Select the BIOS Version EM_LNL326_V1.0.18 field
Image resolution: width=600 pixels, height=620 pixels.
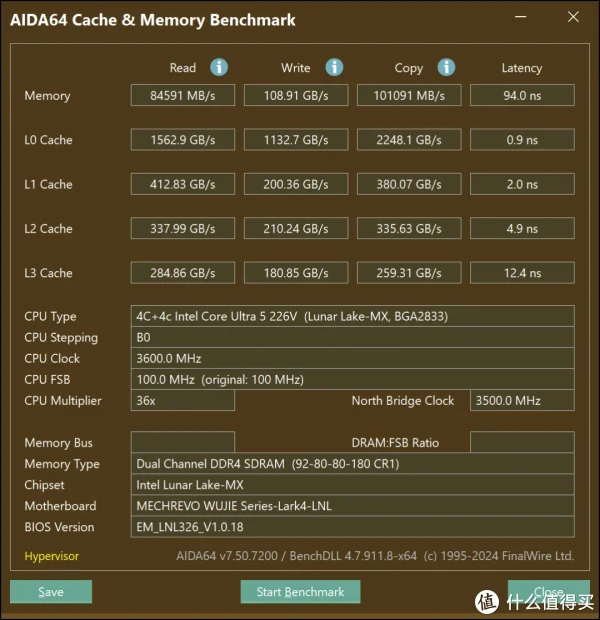coord(353,527)
